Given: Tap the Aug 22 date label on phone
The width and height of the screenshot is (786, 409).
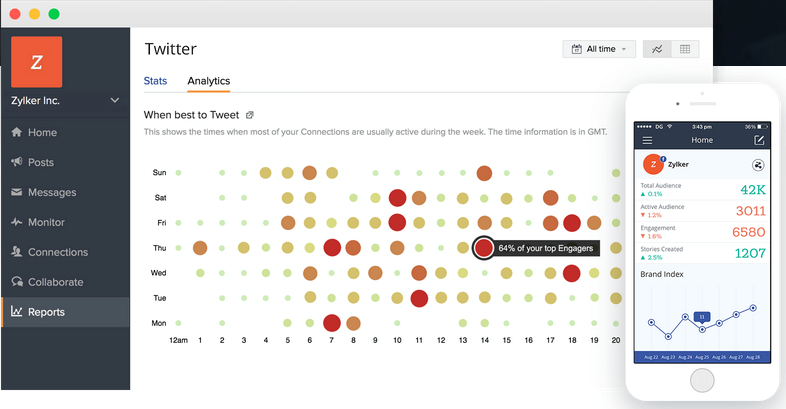Looking at the screenshot, I should 651,357.
